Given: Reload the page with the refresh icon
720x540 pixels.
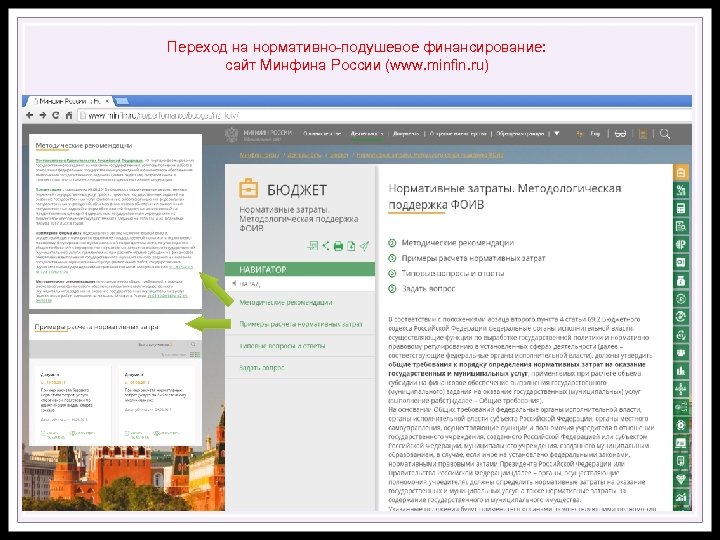Looking at the screenshot, I should 56,115.
